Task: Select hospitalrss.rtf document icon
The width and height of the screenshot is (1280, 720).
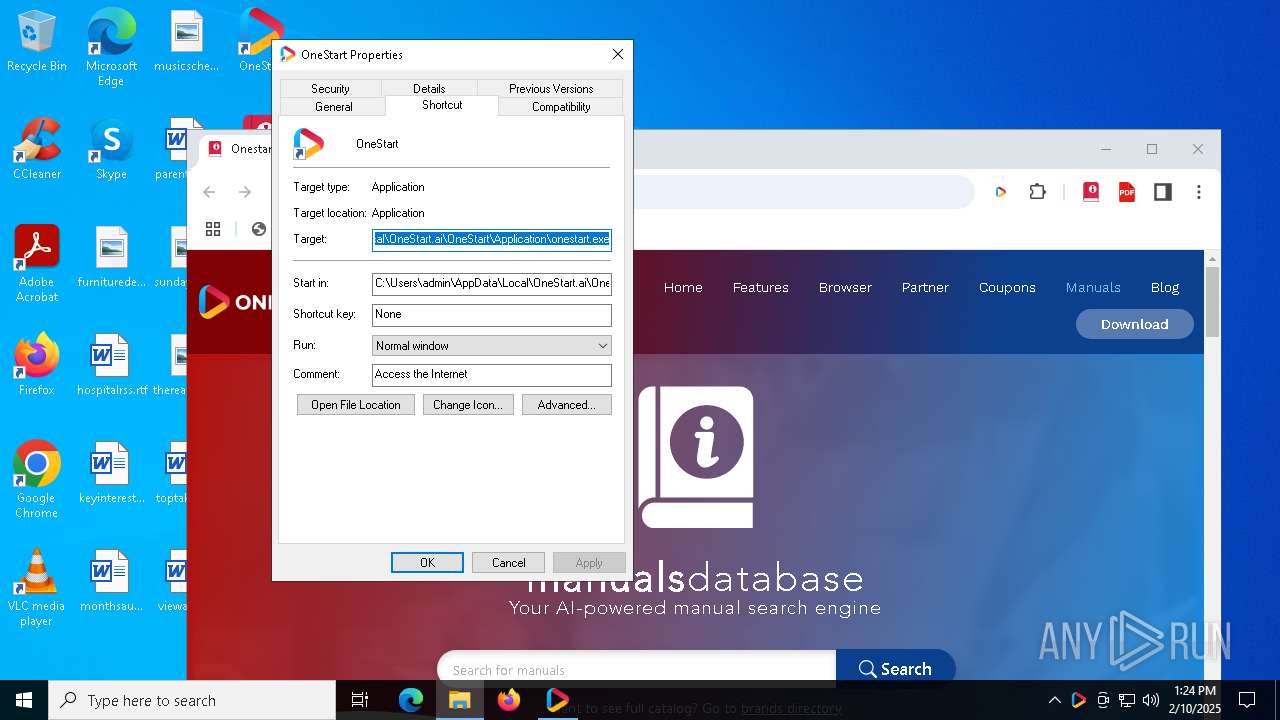Action: tap(111, 365)
